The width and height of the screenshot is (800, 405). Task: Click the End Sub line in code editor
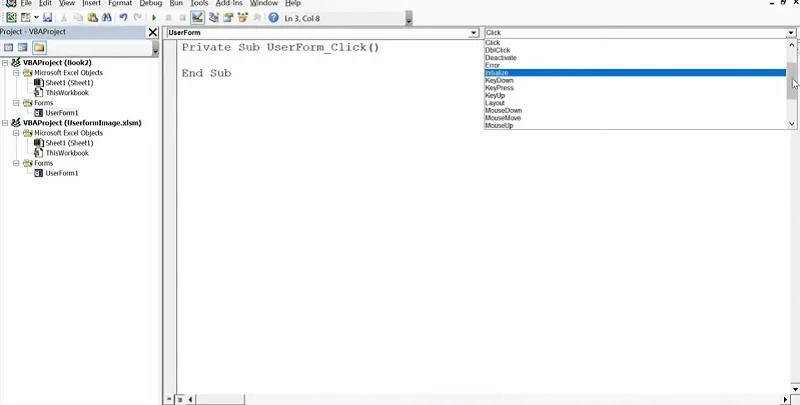206,73
